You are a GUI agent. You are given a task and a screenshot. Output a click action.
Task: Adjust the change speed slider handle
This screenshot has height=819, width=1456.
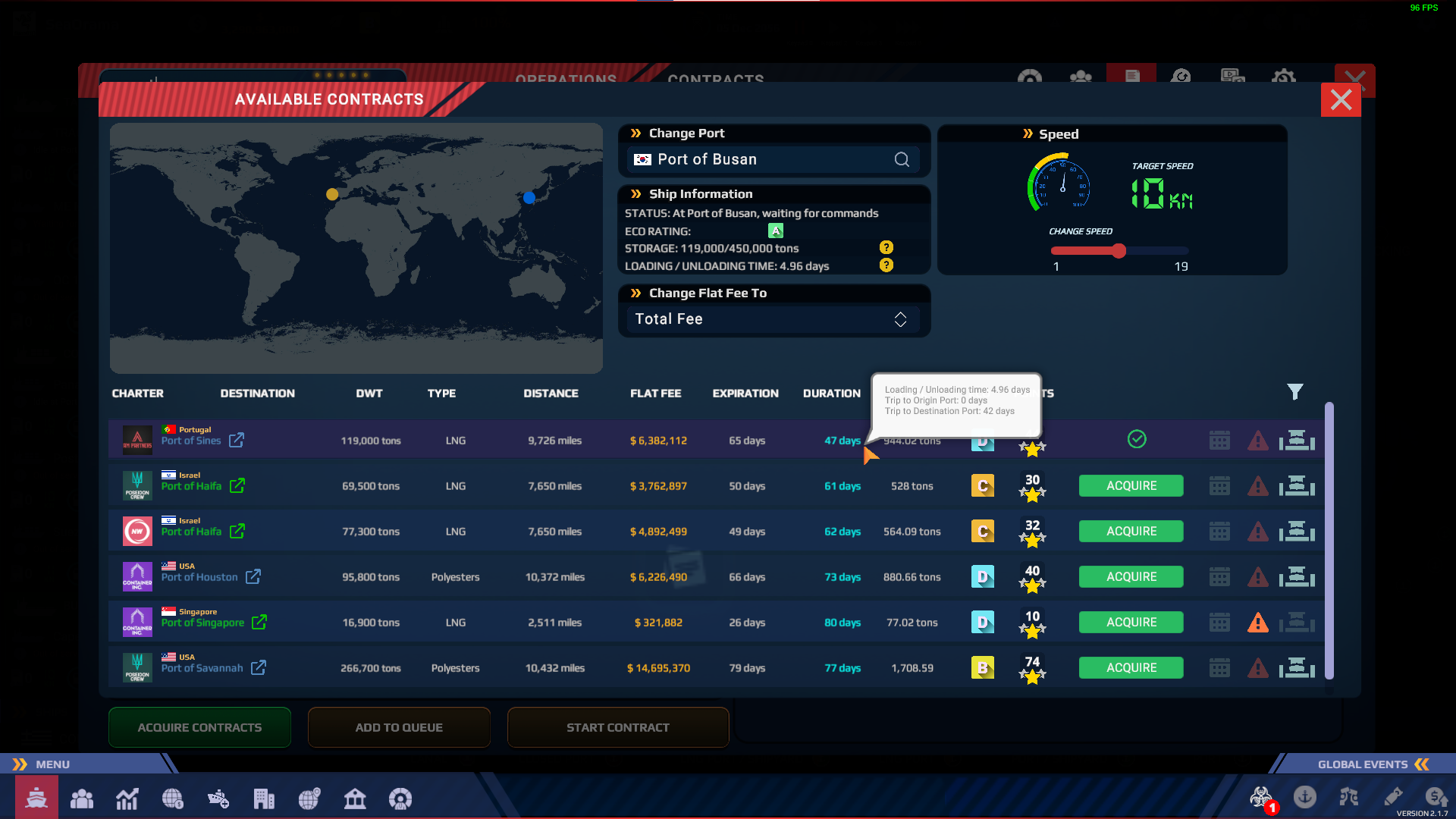click(1119, 251)
